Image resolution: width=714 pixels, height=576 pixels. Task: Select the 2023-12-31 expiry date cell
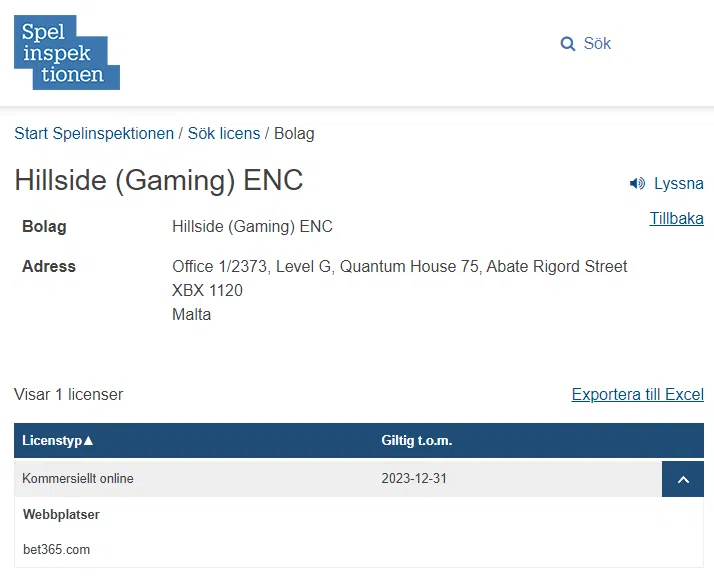pyautogui.click(x=414, y=479)
